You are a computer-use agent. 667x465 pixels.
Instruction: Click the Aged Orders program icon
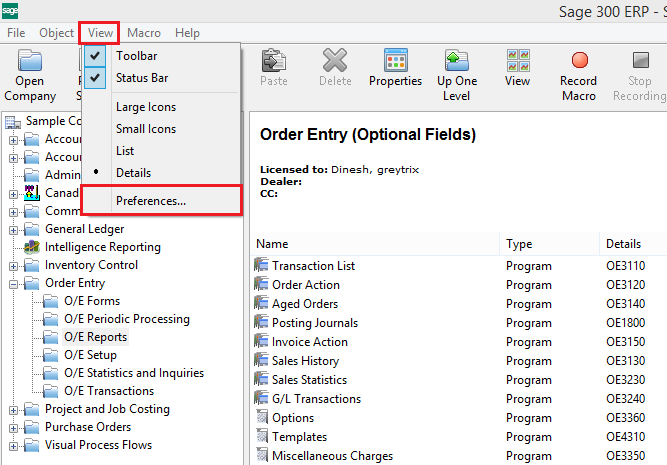pyautogui.click(x=261, y=303)
